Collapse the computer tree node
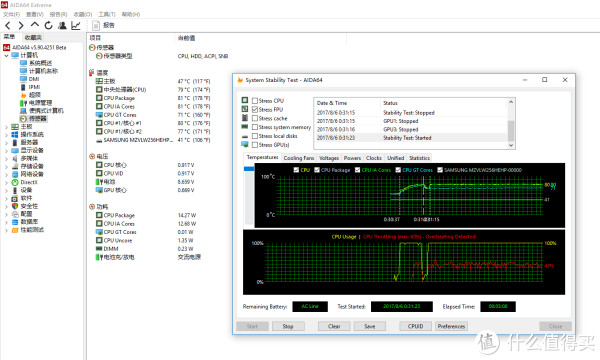 (x=6, y=55)
